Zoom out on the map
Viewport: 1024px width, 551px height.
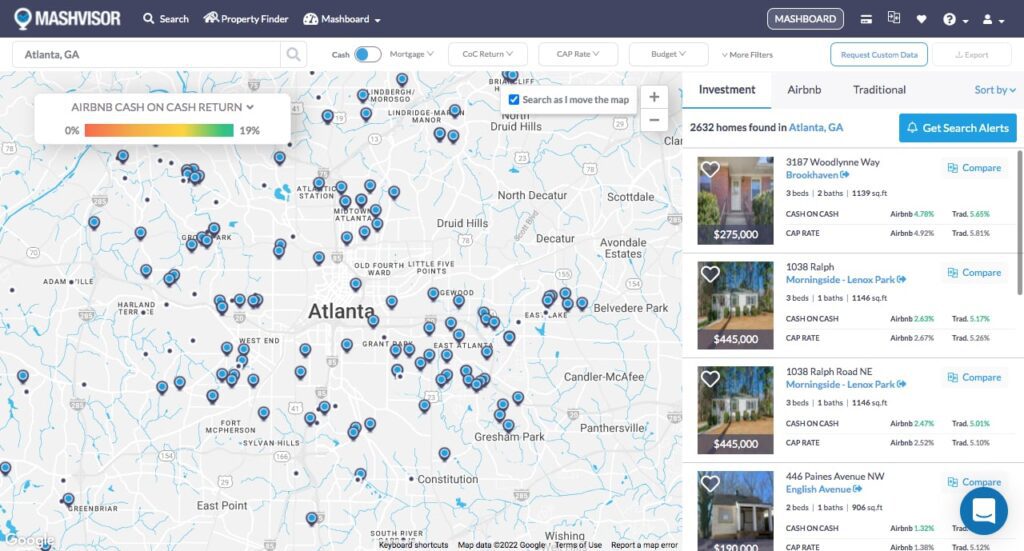(x=654, y=120)
